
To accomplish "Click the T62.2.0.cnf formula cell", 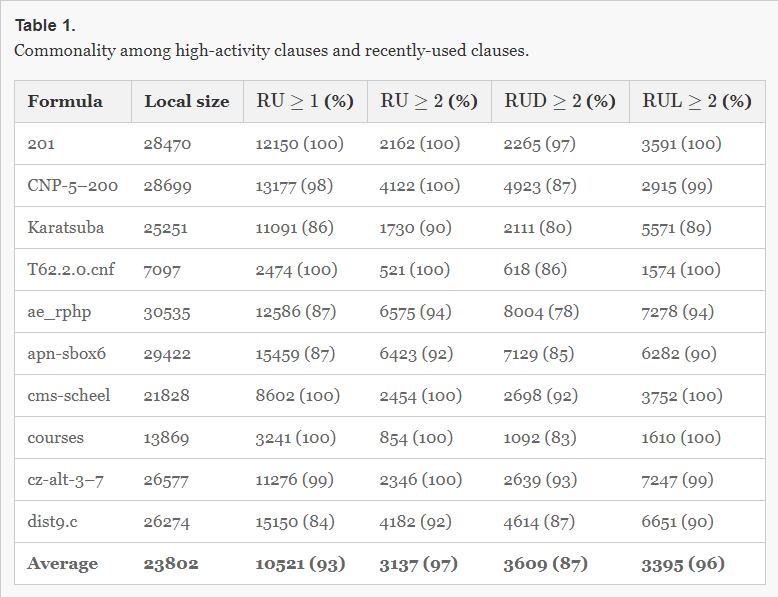I will (71, 270).
